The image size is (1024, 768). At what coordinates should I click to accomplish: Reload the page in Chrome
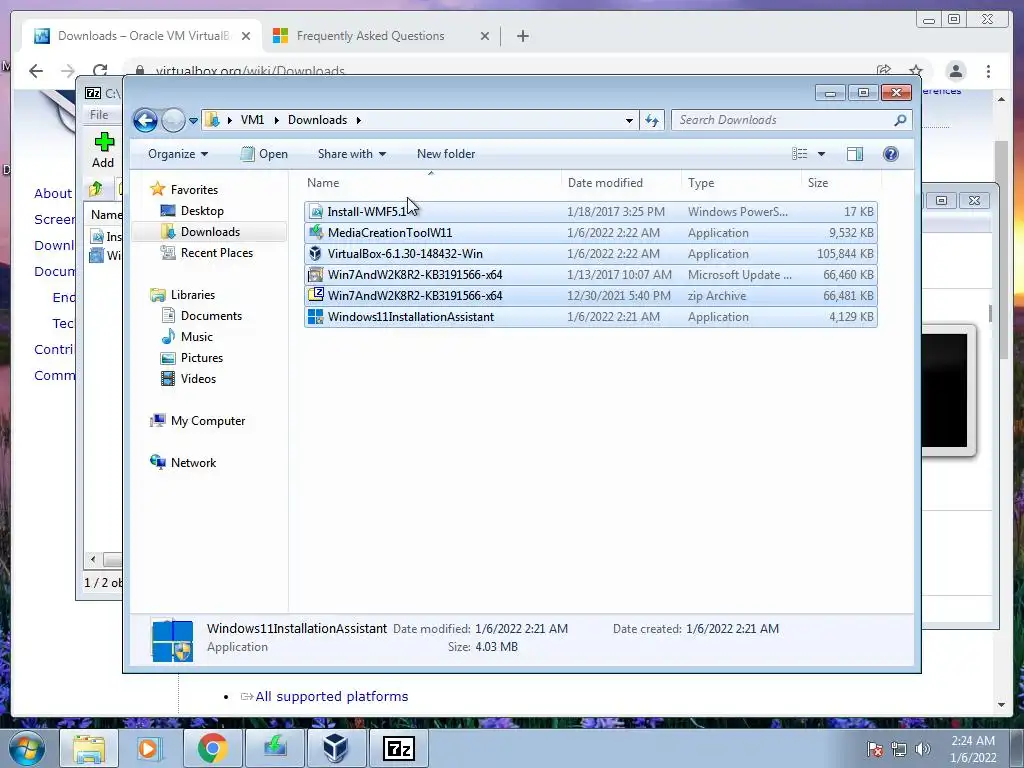click(x=100, y=71)
